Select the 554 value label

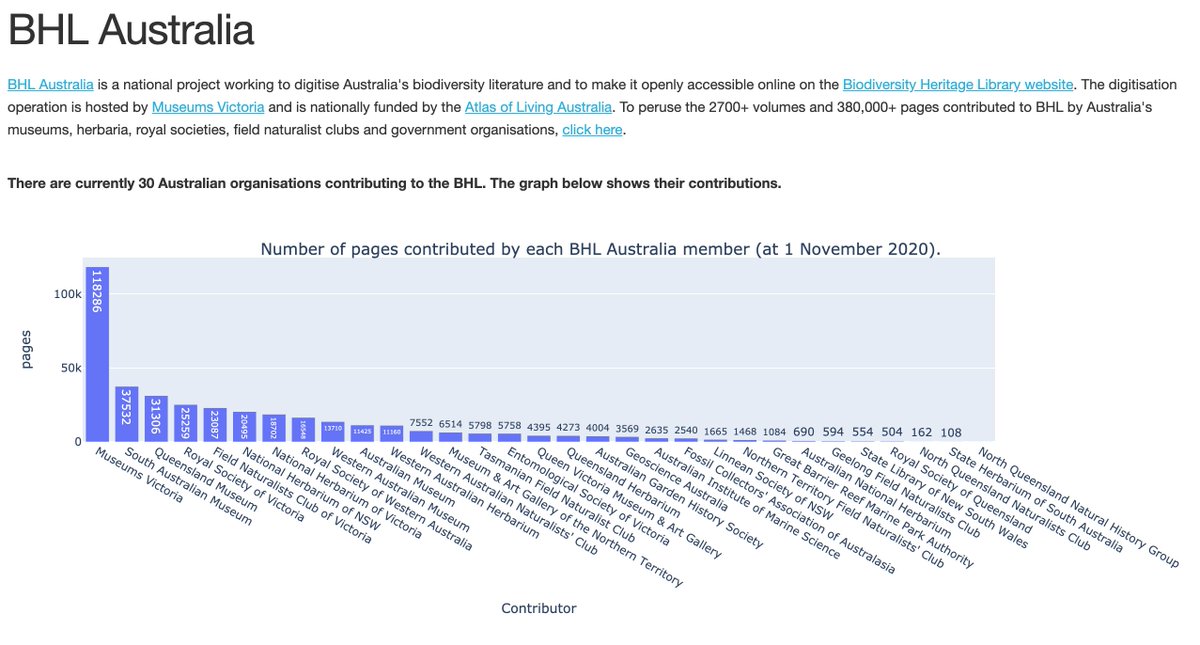pos(864,432)
